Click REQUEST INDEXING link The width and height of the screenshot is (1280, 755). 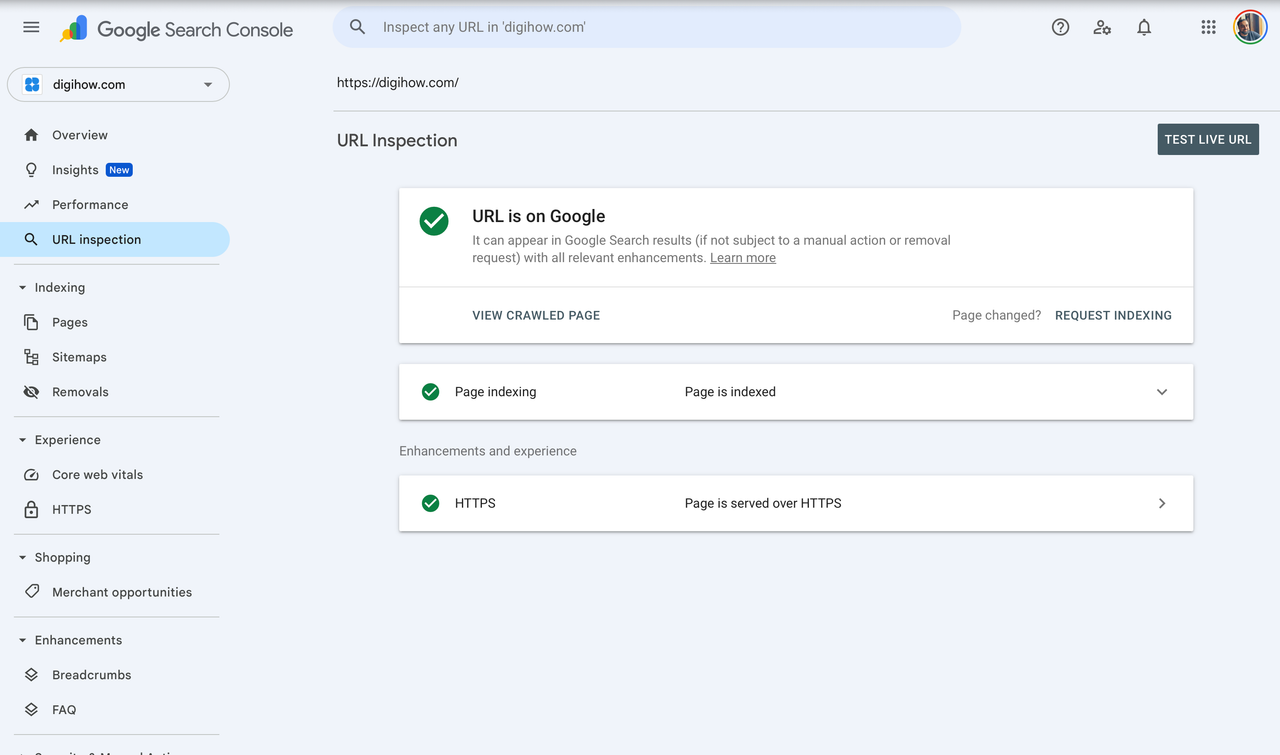pyautogui.click(x=1113, y=315)
